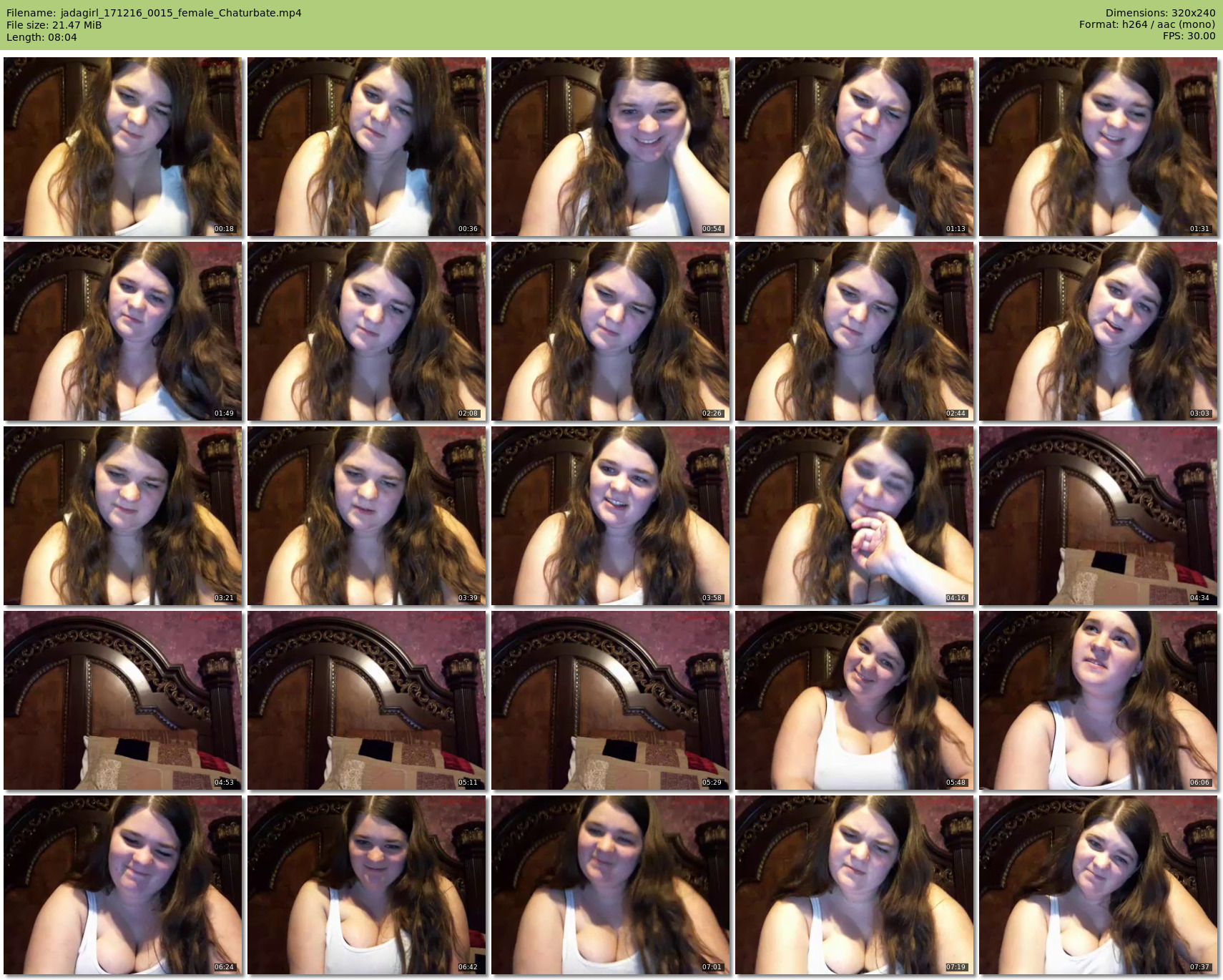This screenshot has width=1223, height=980.
Task: Select the 03:03 frame thumbnail
Action: [x=1099, y=331]
